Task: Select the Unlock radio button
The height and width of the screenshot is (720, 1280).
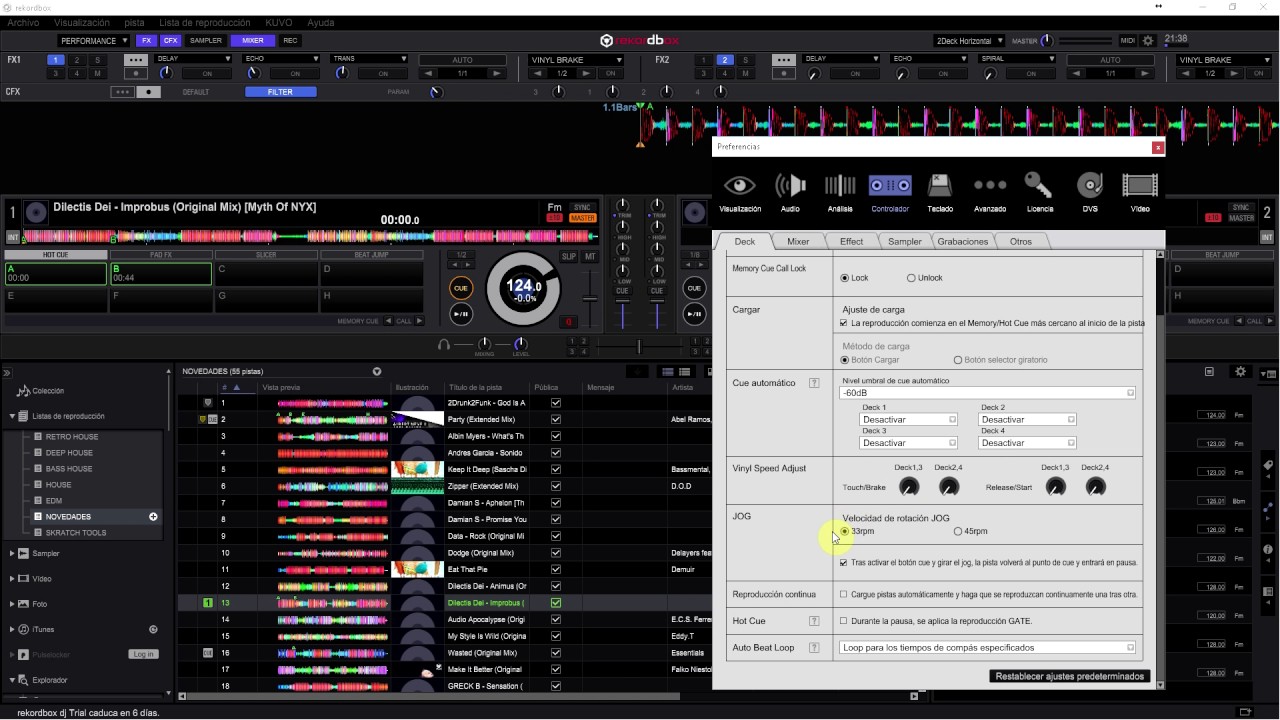Action: point(911,278)
